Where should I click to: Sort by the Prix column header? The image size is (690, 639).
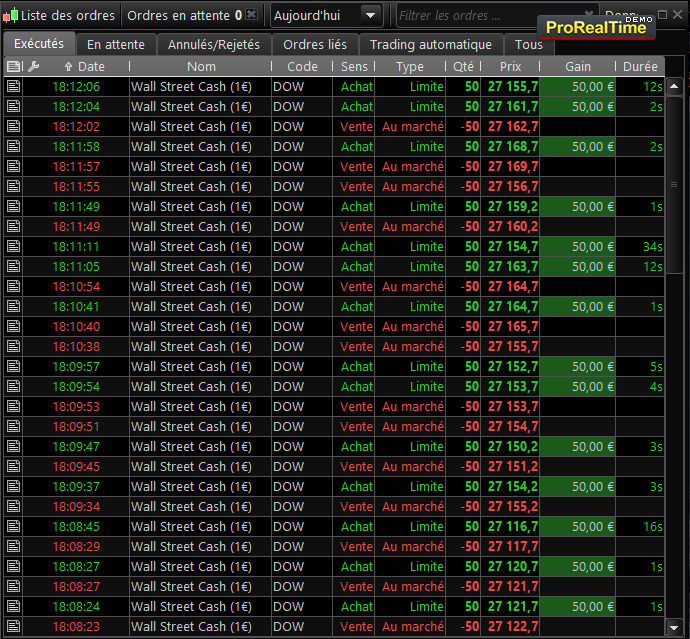click(510, 66)
